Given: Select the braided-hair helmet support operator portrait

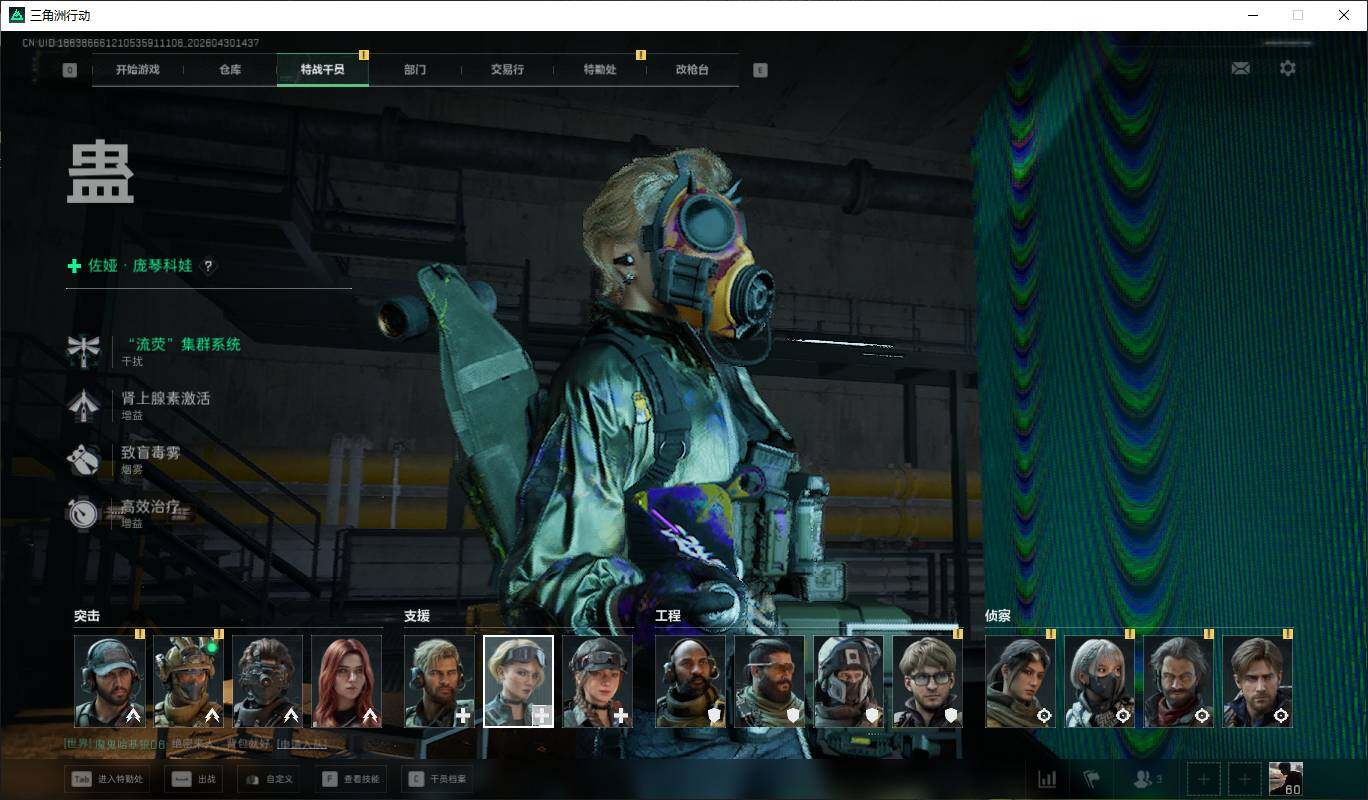Looking at the screenshot, I should tap(598, 681).
